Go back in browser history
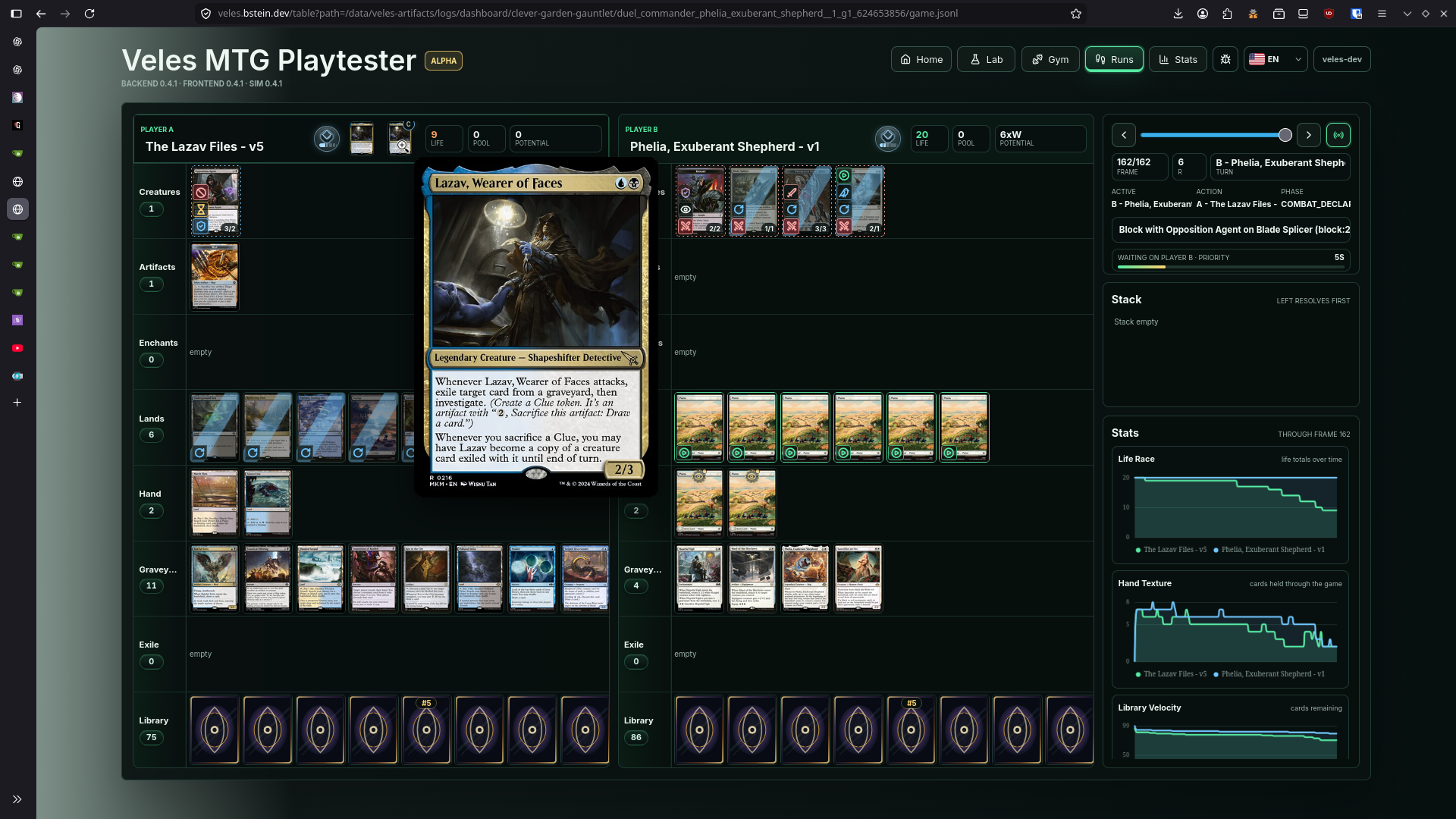 point(41,14)
